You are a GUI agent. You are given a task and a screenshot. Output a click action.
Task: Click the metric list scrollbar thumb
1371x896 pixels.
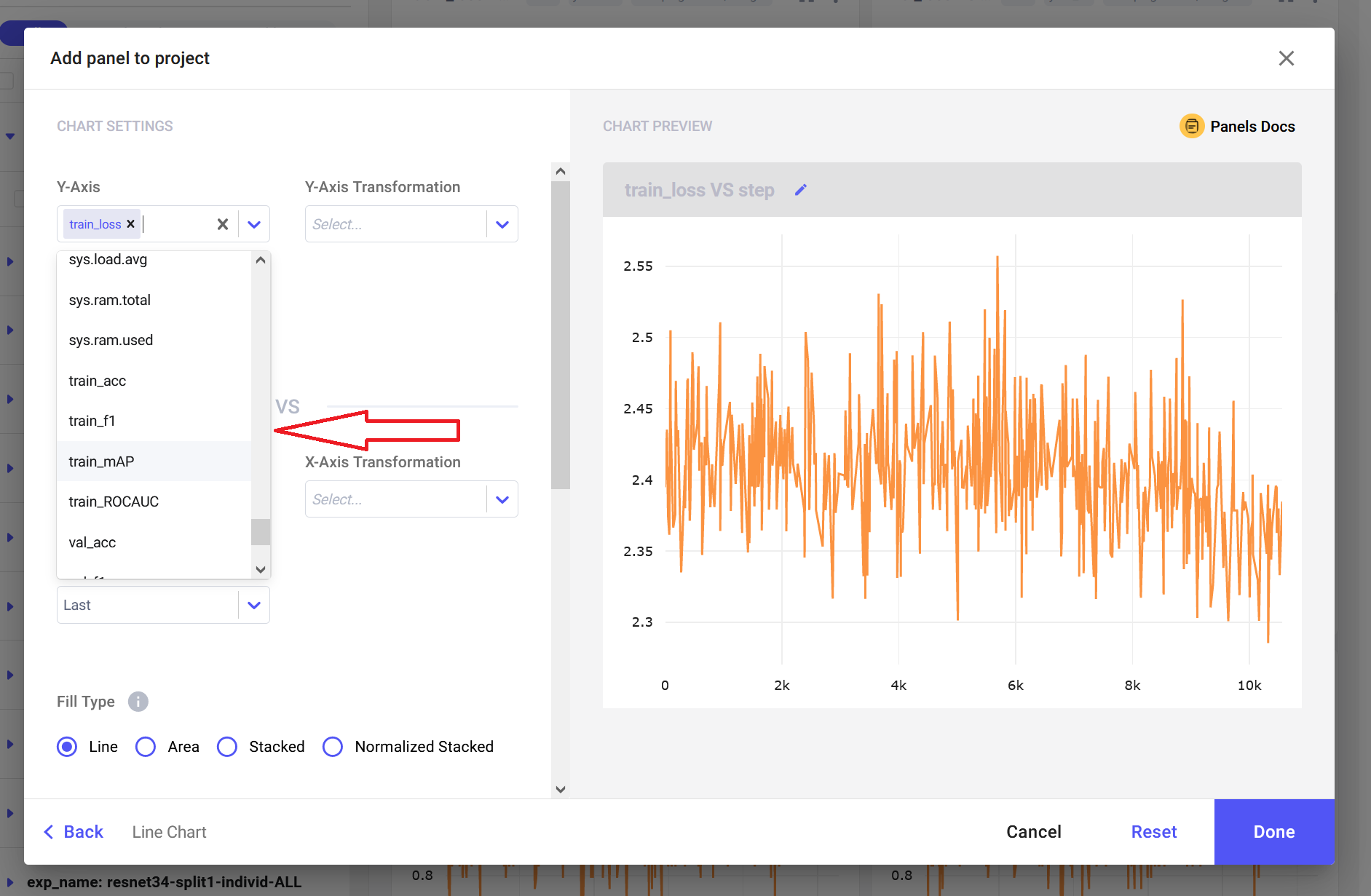(261, 532)
